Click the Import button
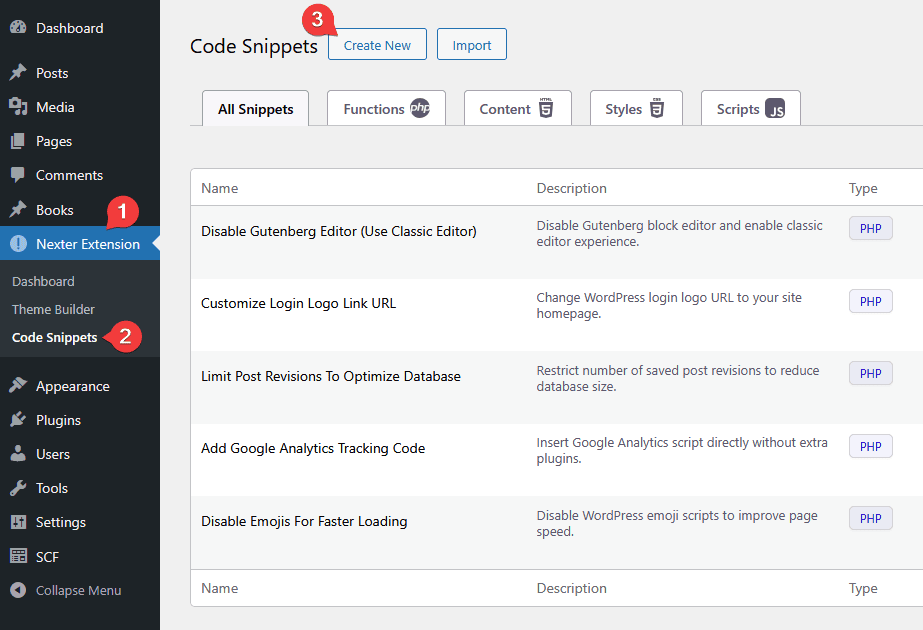This screenshot has width=923, height=630. 471,44
